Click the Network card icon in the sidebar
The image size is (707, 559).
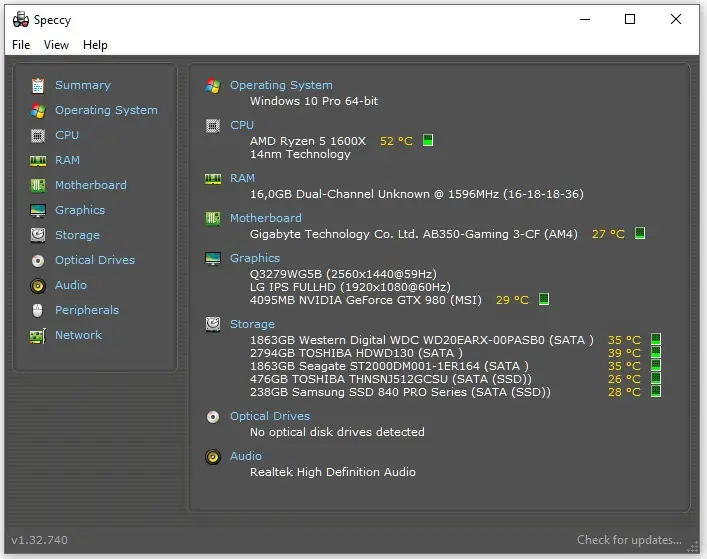[x=38, y=336]
